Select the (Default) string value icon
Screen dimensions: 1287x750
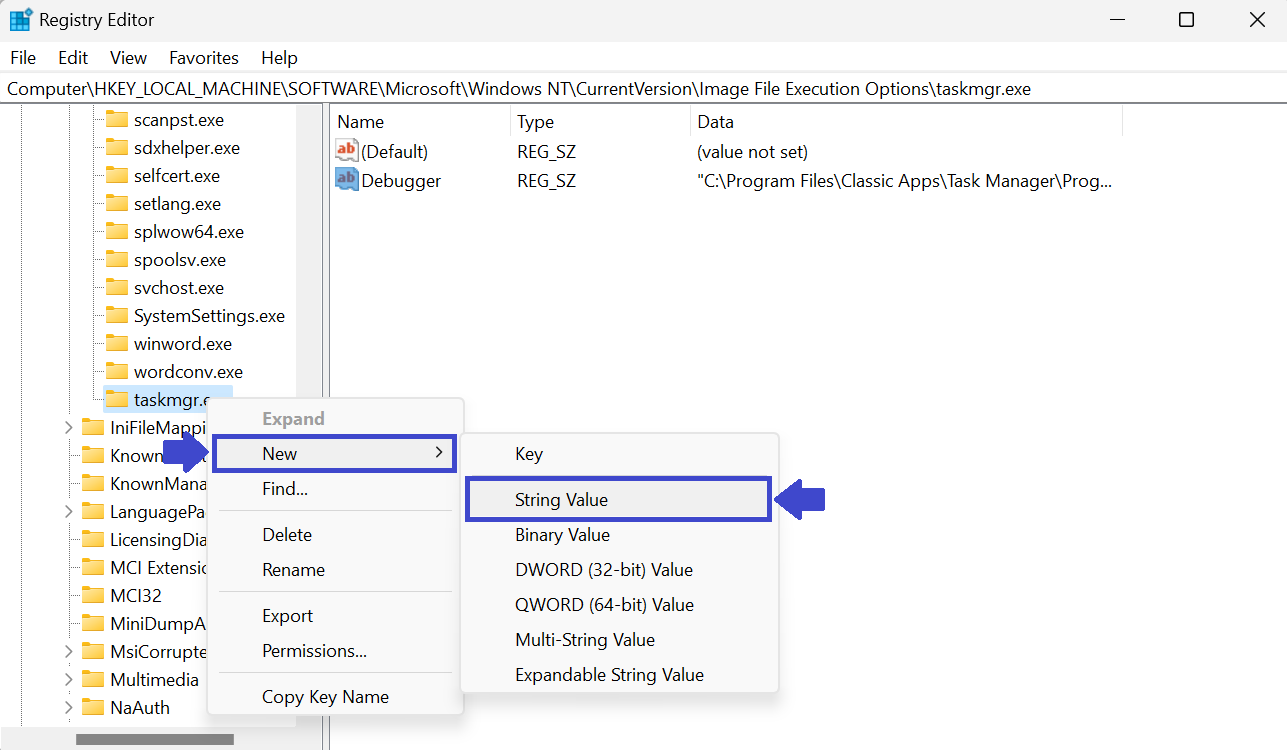pyautogui.click(x=345, y=151)
